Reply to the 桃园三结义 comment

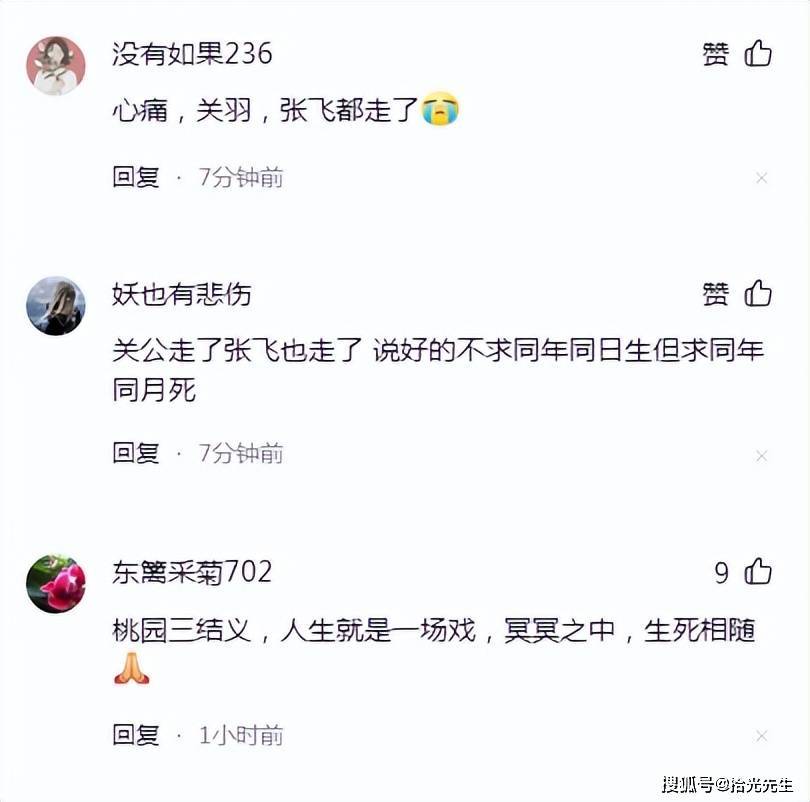136,734
